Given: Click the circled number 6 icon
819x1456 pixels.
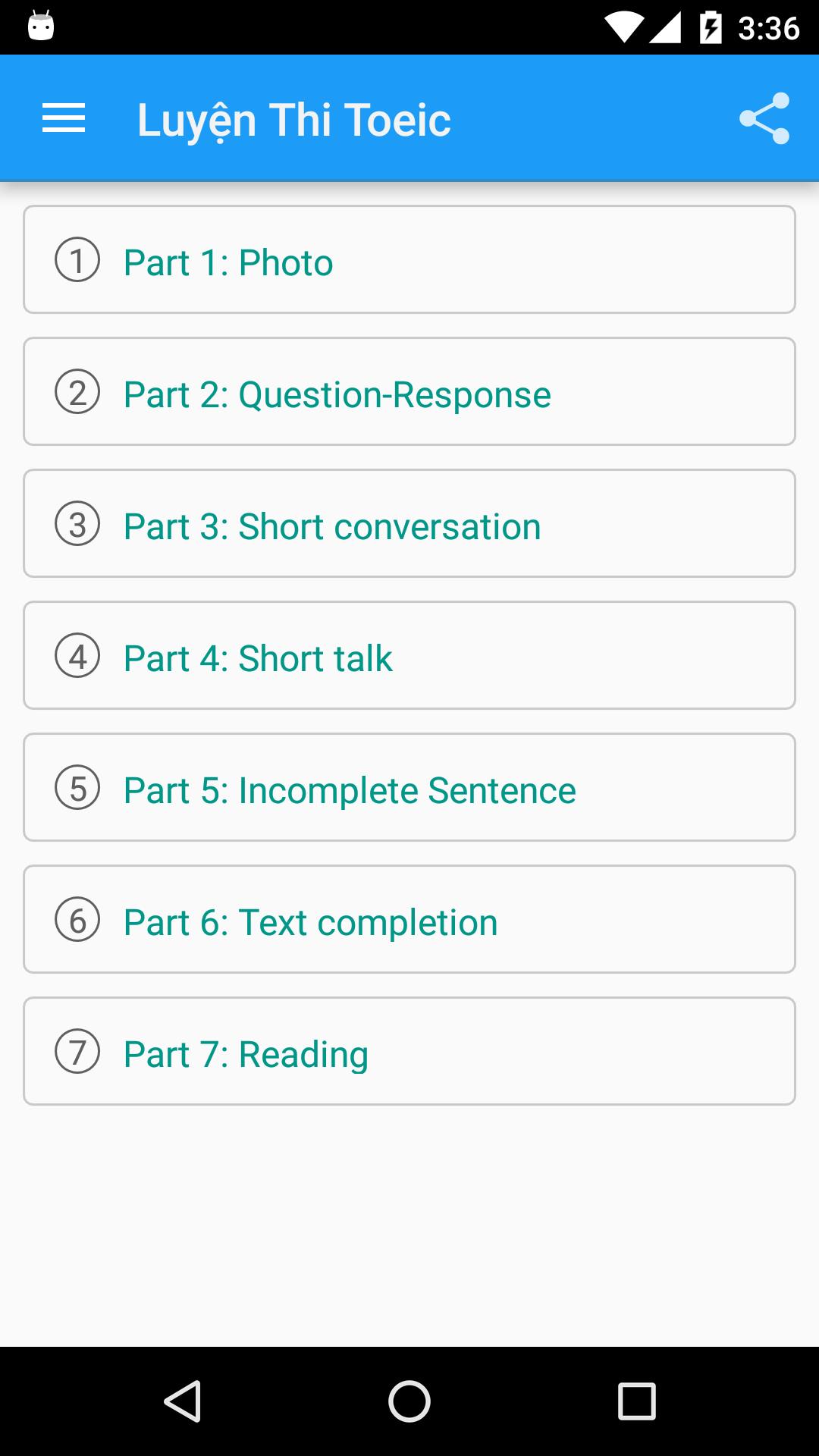Looking at the screenshot, I should (77, 920).
